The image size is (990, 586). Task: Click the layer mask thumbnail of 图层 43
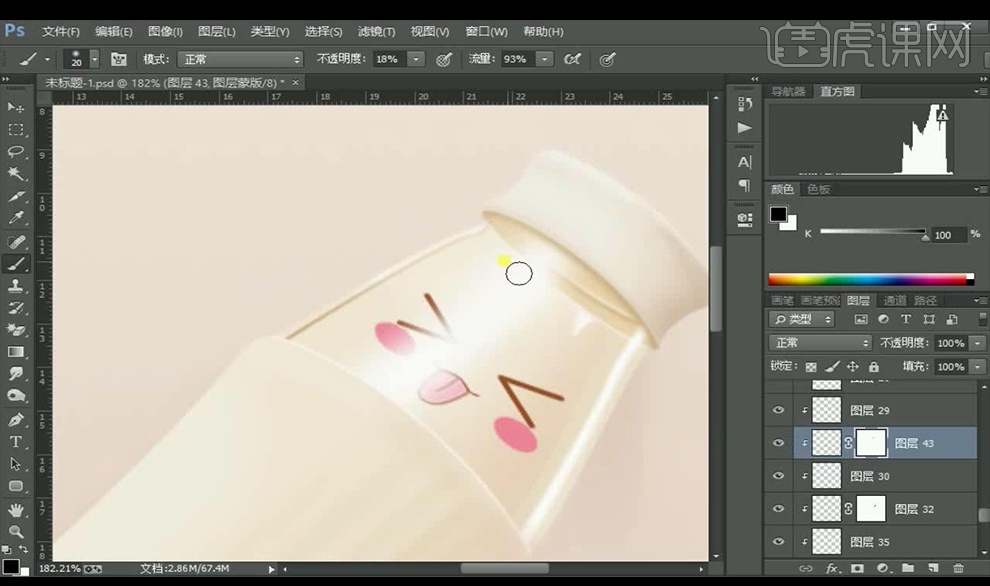click(x=869, y=443)
